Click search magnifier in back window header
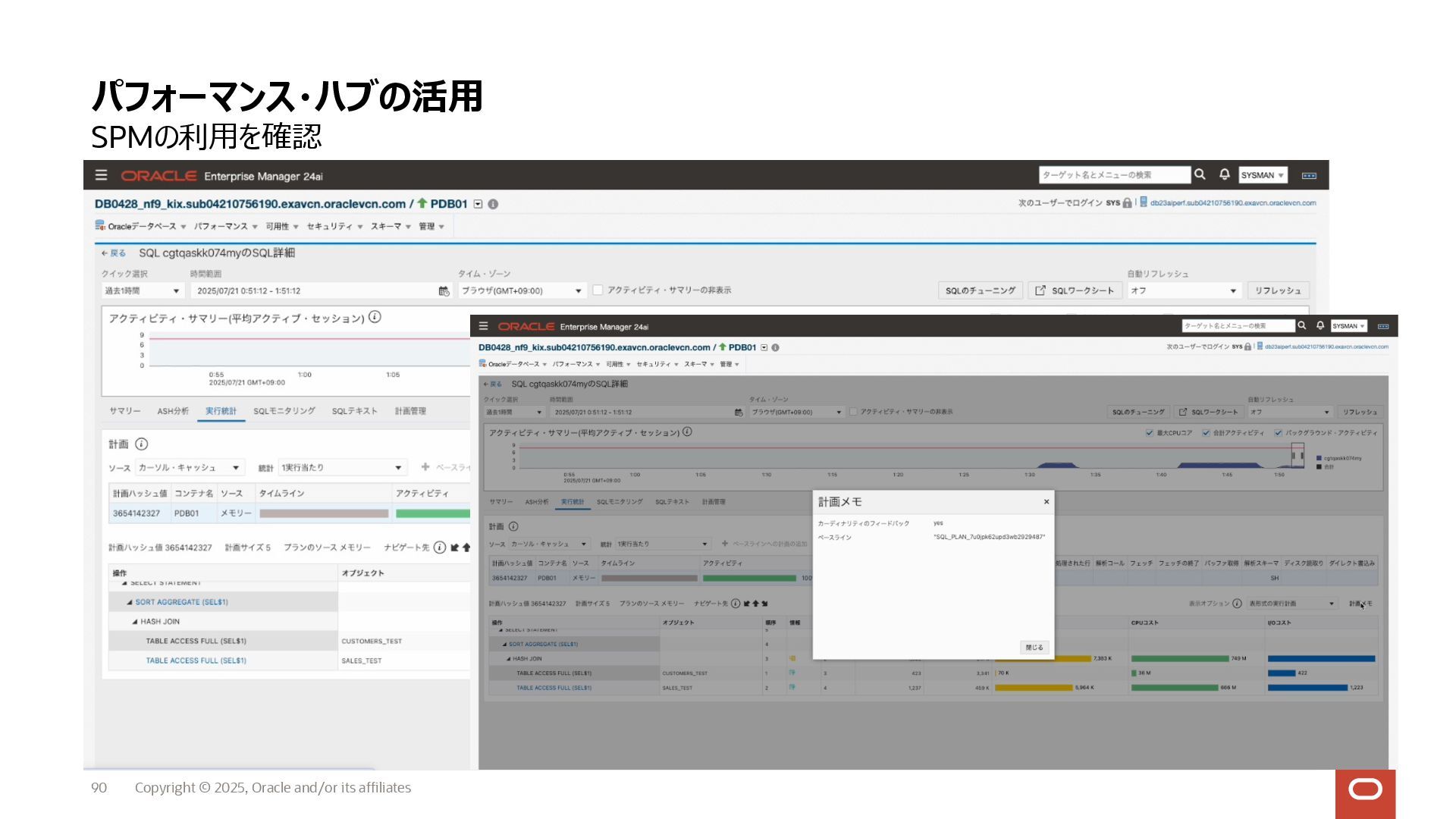 coord(1200,174)
